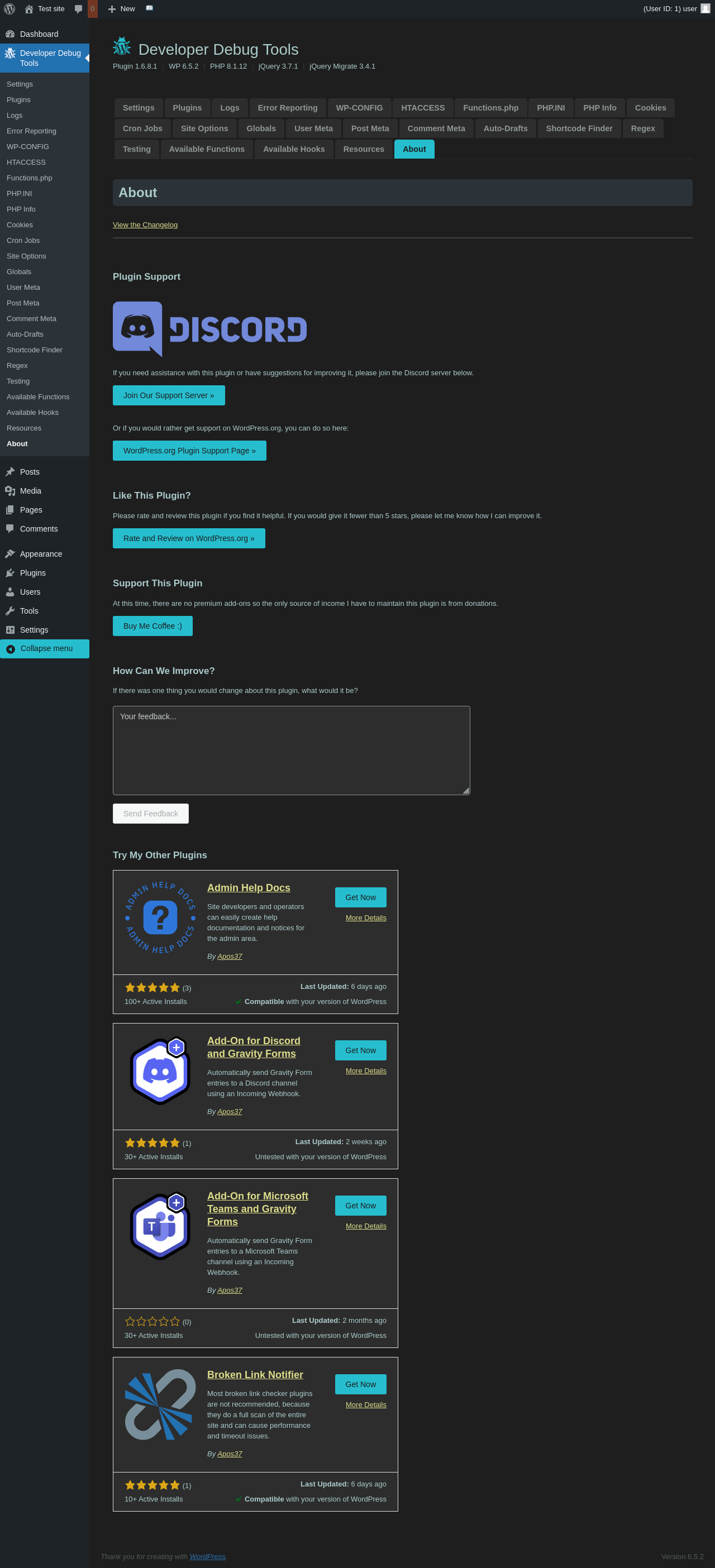Switch to the Available Hooks tab
This screenshot has height=1568, width=715.
pyautogui.click(x=294, y=149)
